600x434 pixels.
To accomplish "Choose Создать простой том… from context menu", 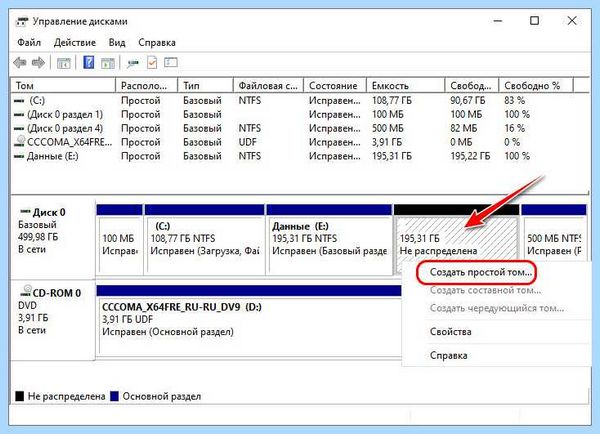I will (x=481, y=272).
